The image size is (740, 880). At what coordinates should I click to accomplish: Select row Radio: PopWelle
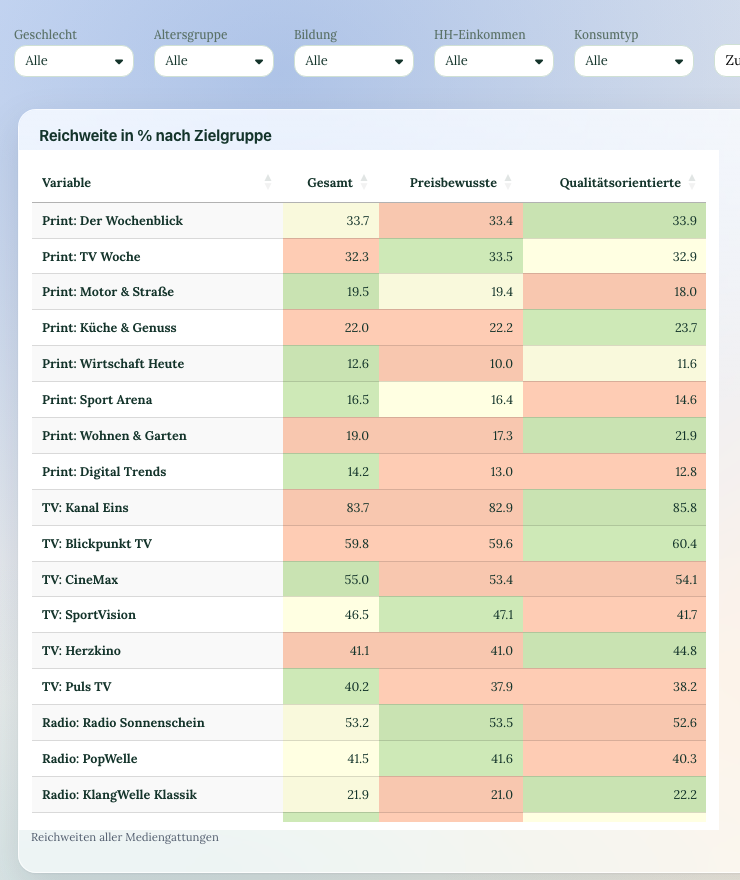point(369,758)
